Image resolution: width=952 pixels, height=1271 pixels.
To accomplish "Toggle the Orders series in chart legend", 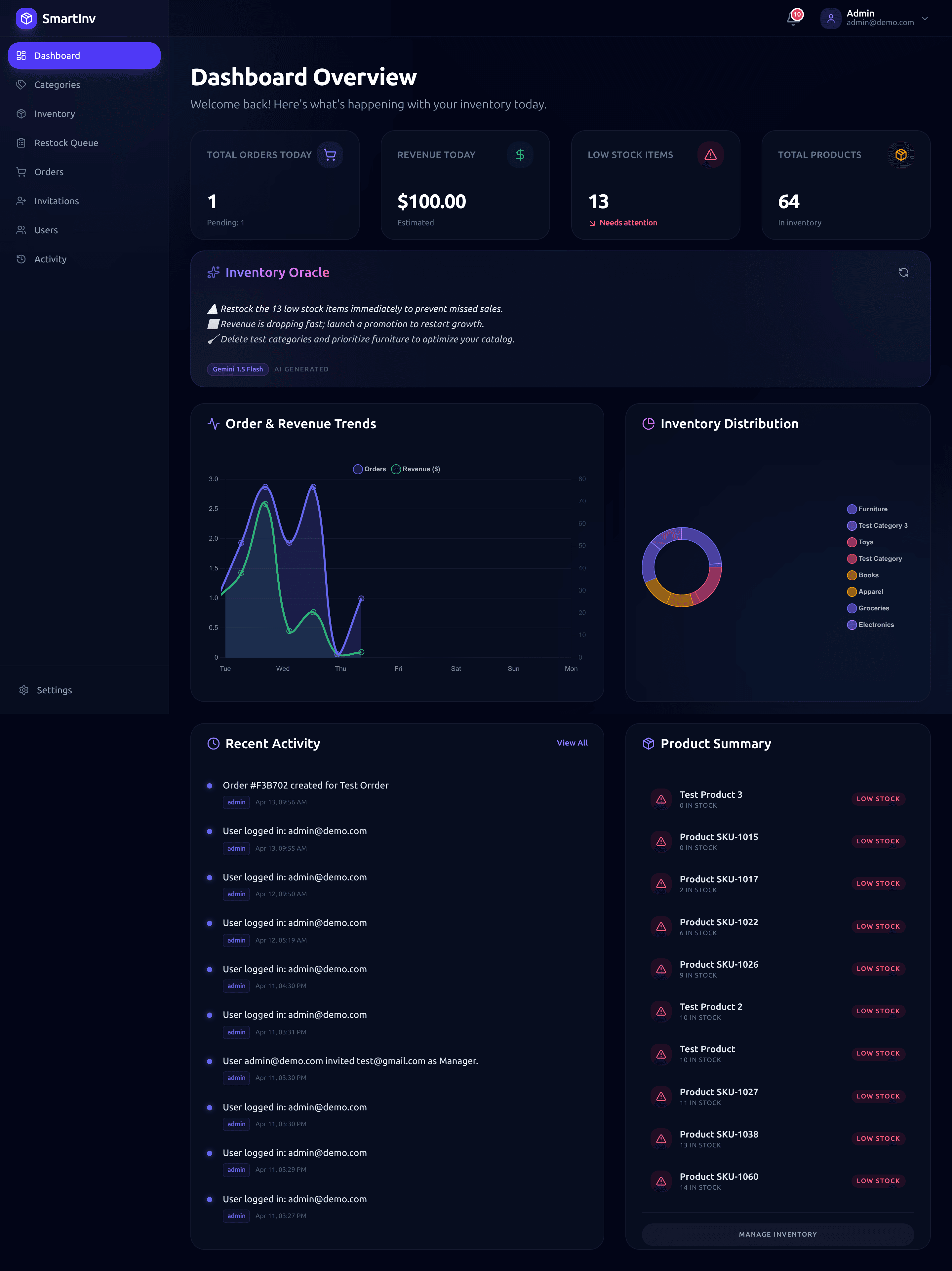I will [369, 470].
